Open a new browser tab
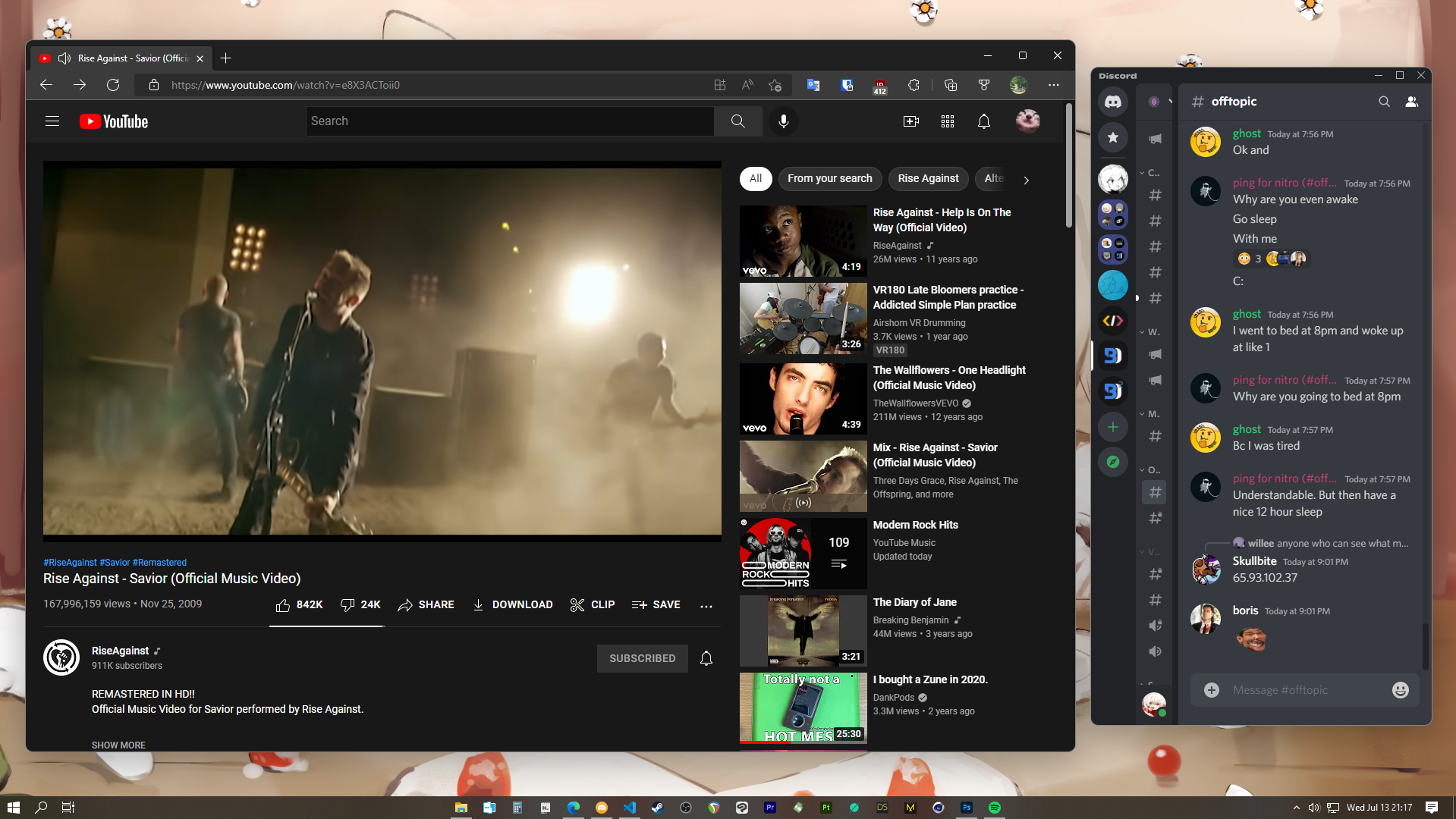The height and width of the screenshot is (819, 1456). (225, 58)
